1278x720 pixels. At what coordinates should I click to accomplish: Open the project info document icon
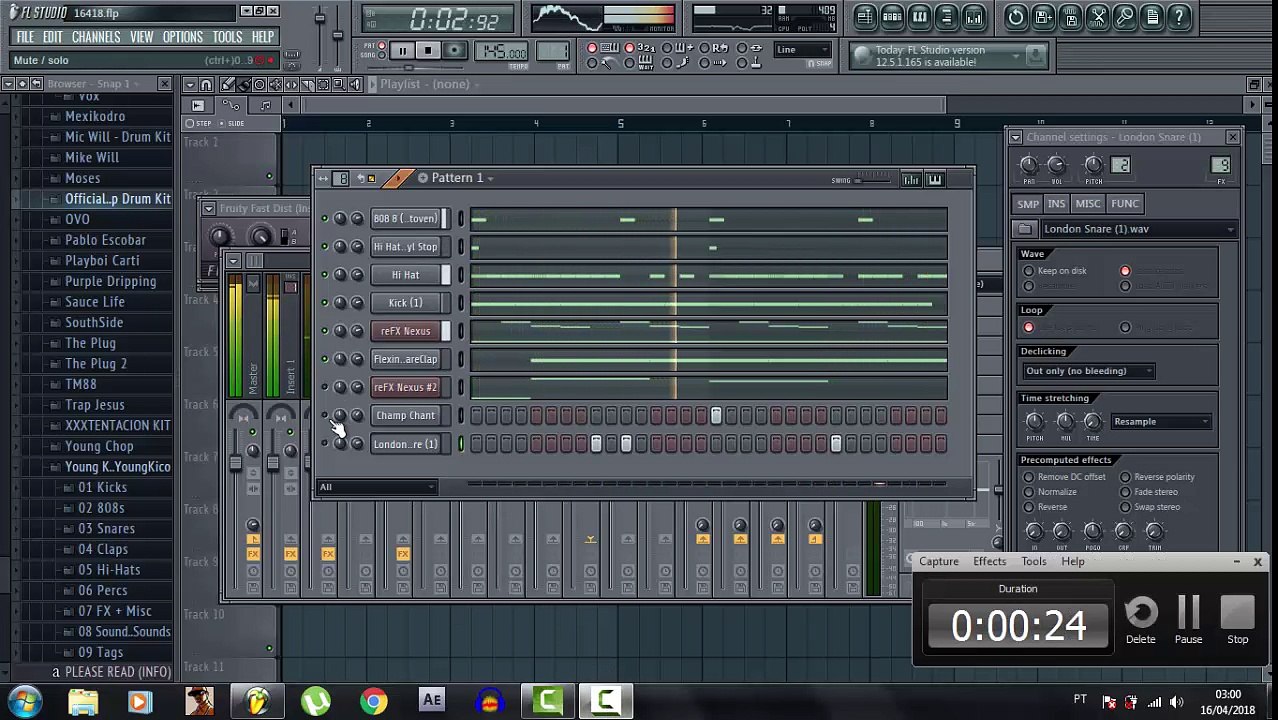(x=1152, y=17)
